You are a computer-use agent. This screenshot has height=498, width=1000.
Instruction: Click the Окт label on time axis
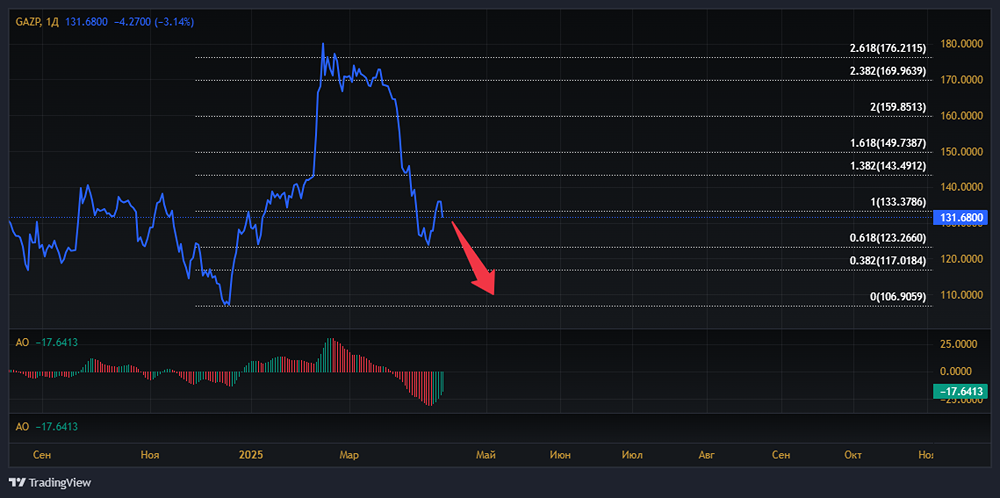(853, 455)
